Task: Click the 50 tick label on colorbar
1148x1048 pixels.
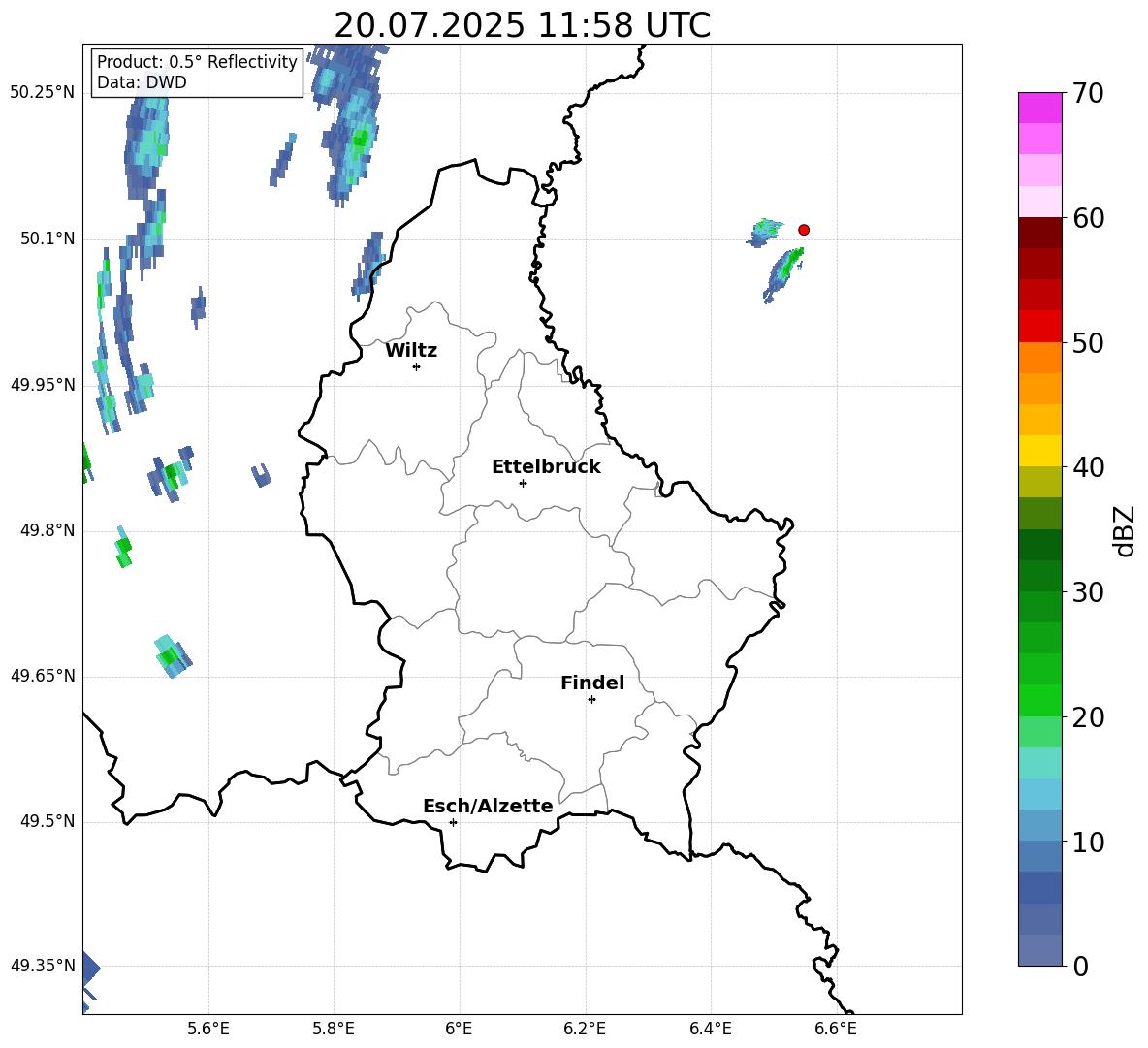Action: coord(1088,342)
